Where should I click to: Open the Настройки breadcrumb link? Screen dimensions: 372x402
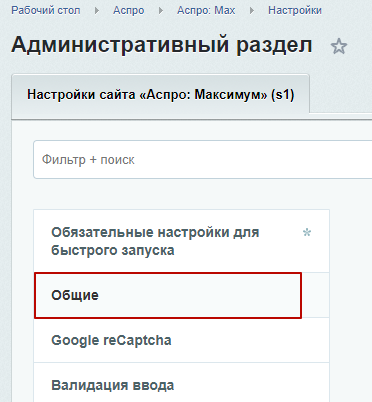pyautogui.click(x=295, y=11)
